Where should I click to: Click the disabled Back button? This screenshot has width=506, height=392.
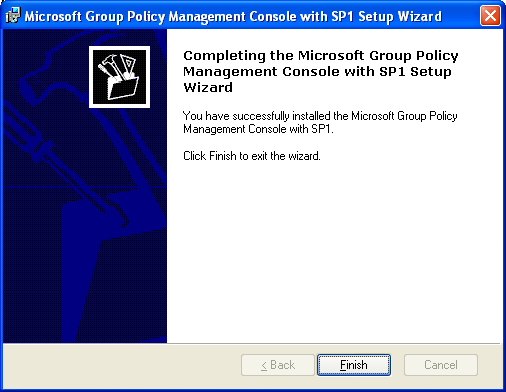pyautogui.click(x=278, y=365)
